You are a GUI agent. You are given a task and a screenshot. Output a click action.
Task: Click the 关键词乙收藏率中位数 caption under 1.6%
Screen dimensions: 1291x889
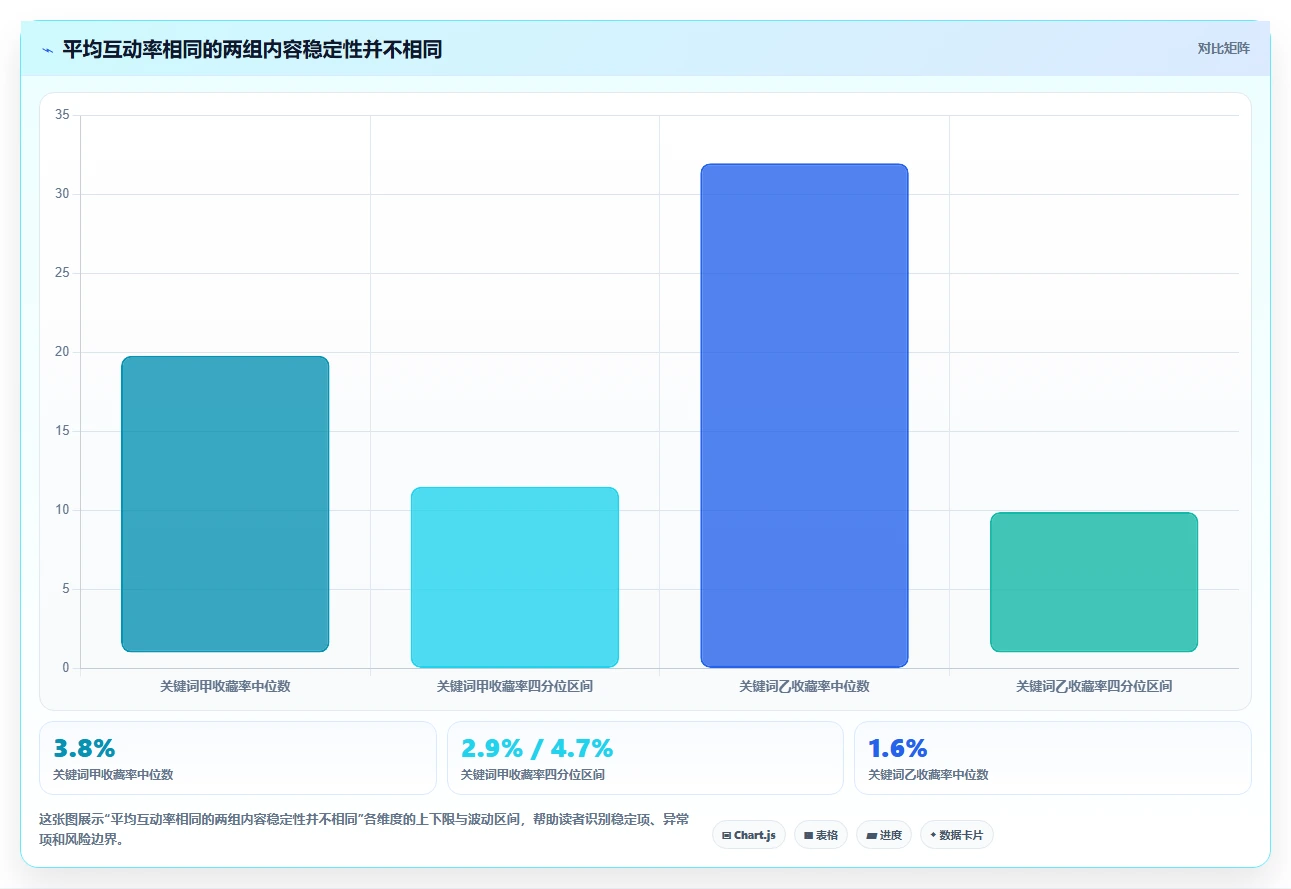[x=928, y=775]
